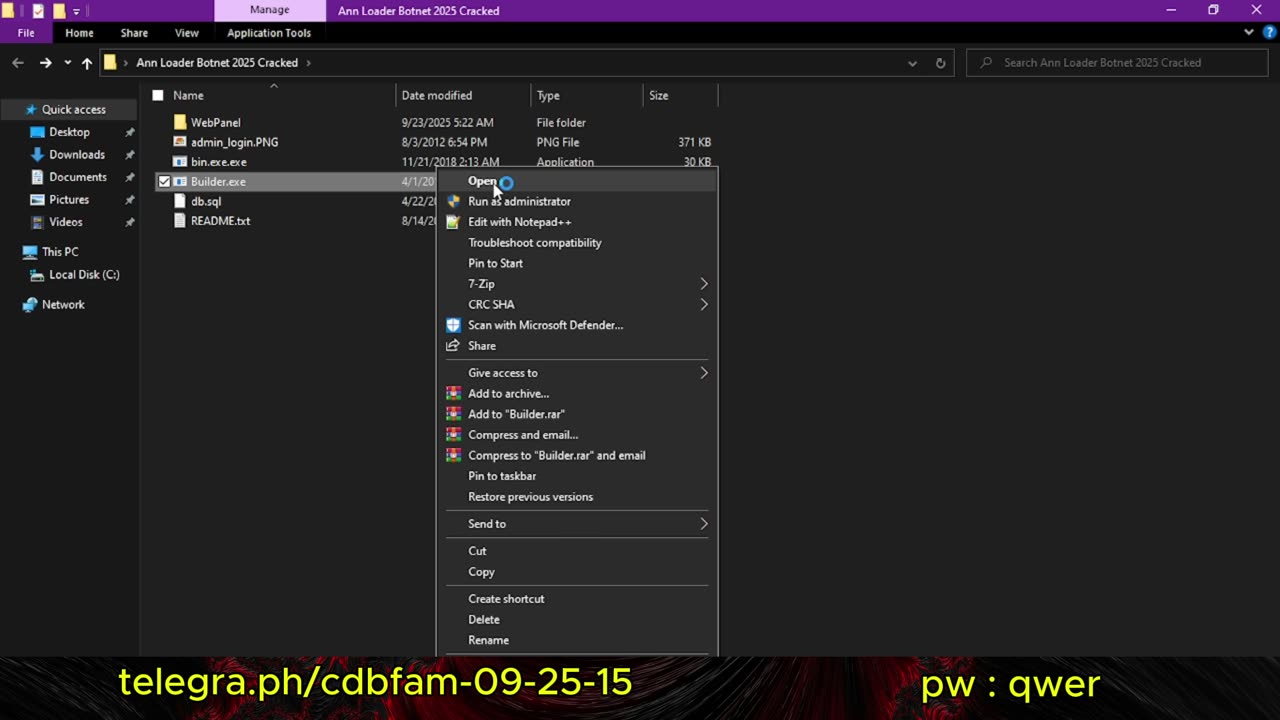Choose Compress to "Builder.rar" and email
This screenshot has width=1280, height=720.
pos(577,456)
